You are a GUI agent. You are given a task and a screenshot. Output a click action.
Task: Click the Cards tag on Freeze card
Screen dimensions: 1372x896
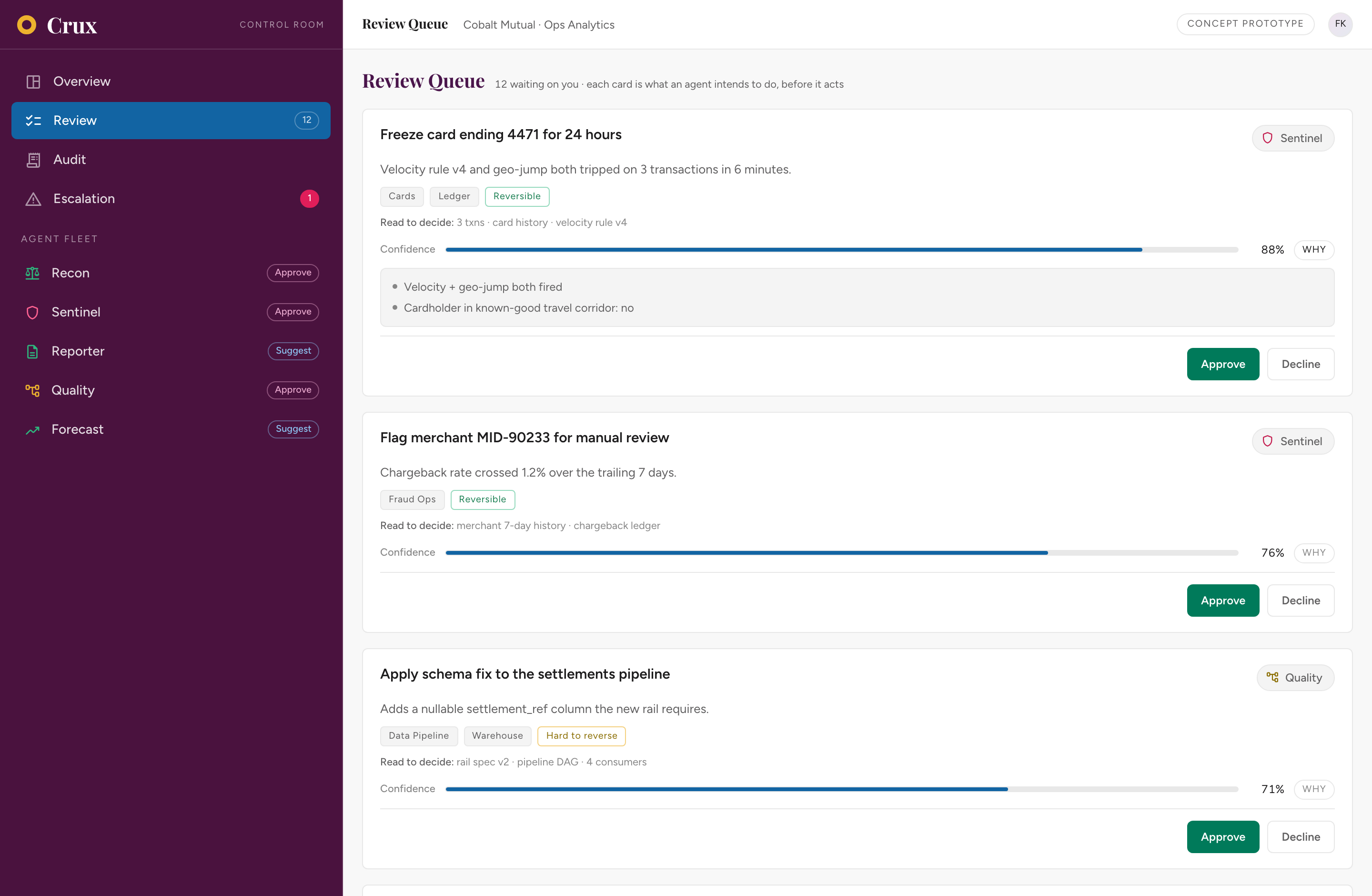[402, 197]
